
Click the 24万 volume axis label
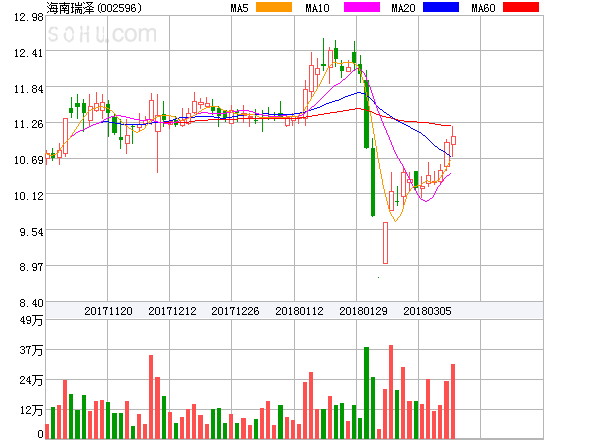click(x=31, y=380)
